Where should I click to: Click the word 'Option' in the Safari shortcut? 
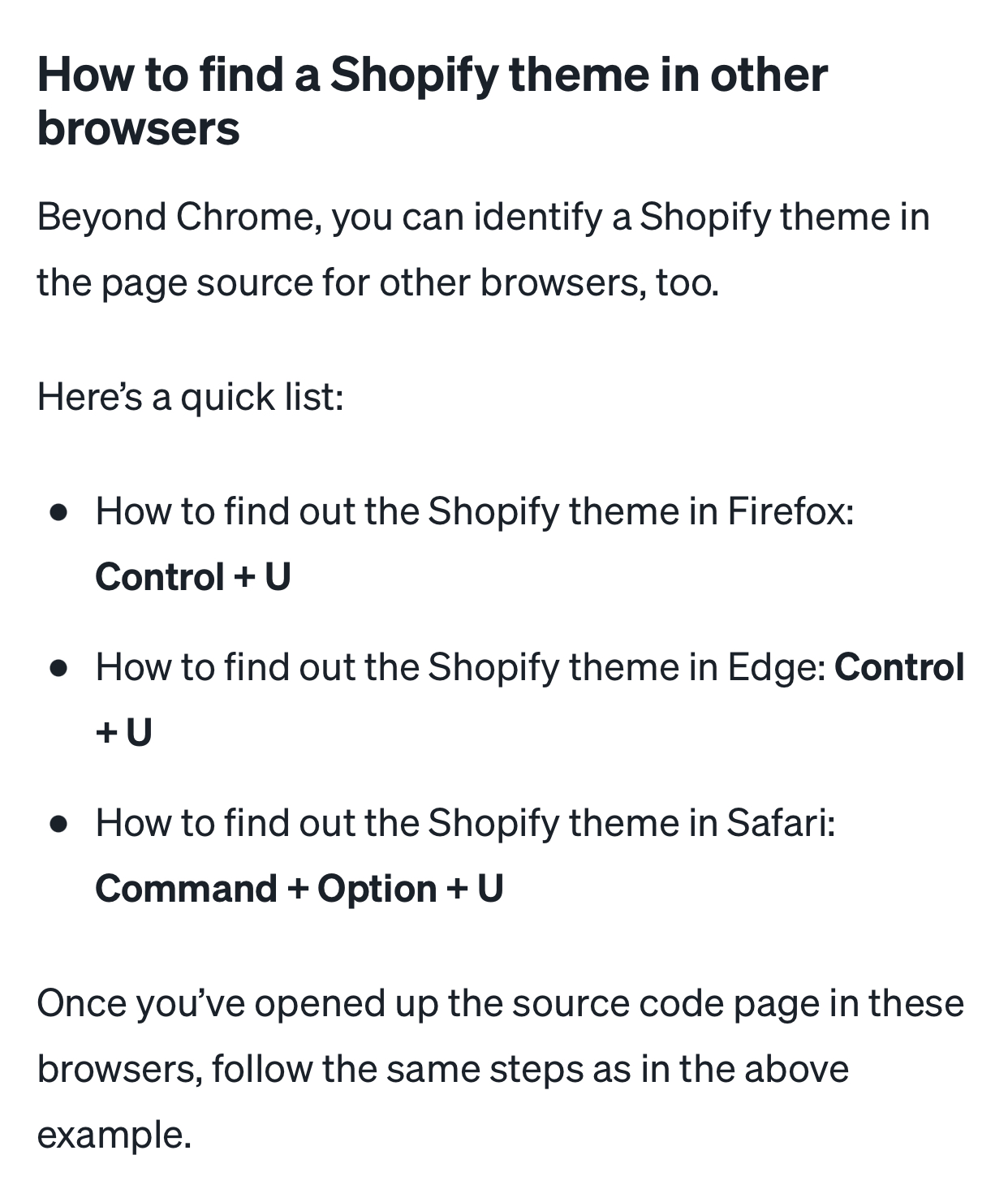(377, 889)
